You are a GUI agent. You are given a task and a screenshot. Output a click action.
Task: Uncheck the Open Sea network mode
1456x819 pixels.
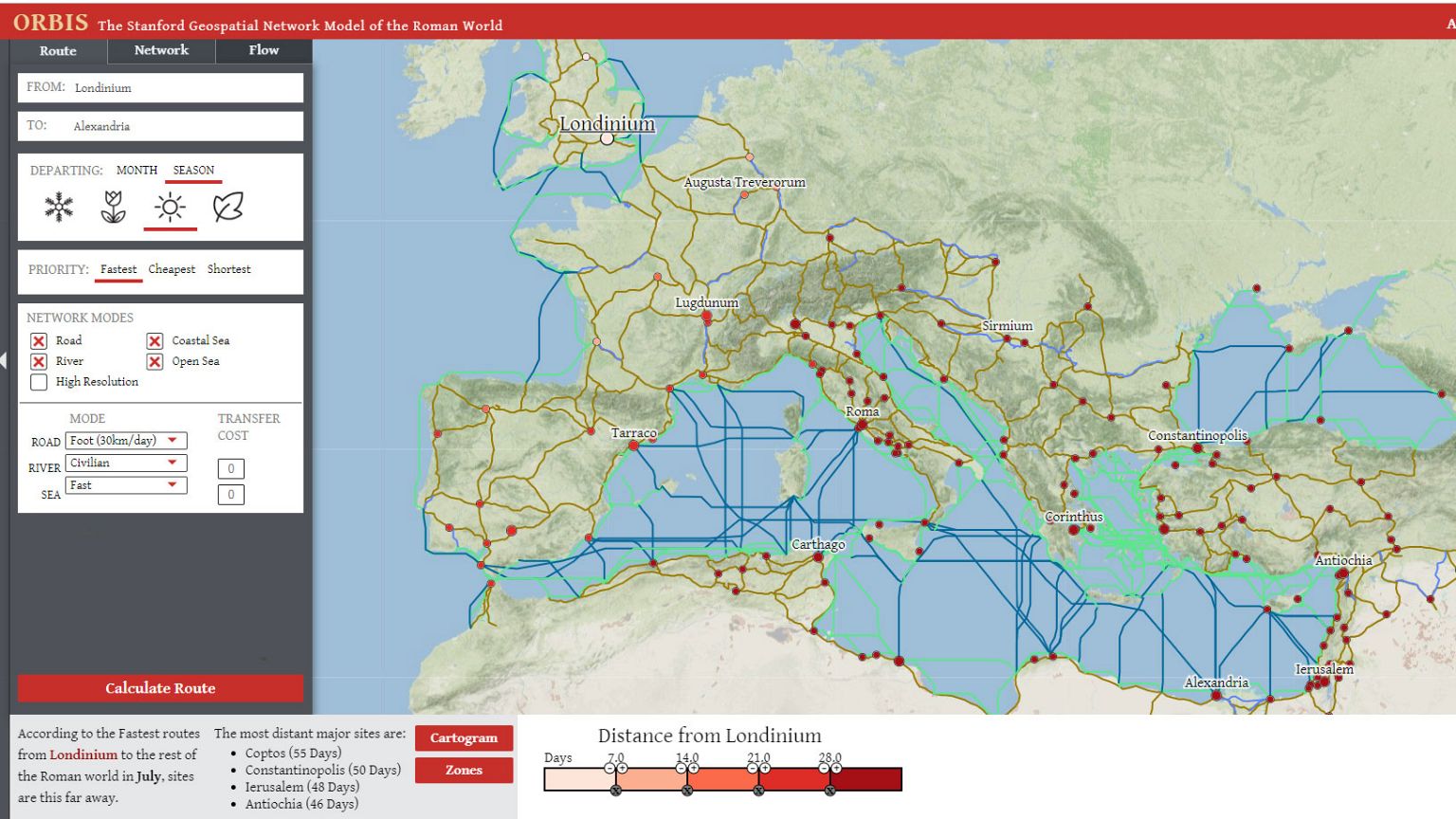154,361
